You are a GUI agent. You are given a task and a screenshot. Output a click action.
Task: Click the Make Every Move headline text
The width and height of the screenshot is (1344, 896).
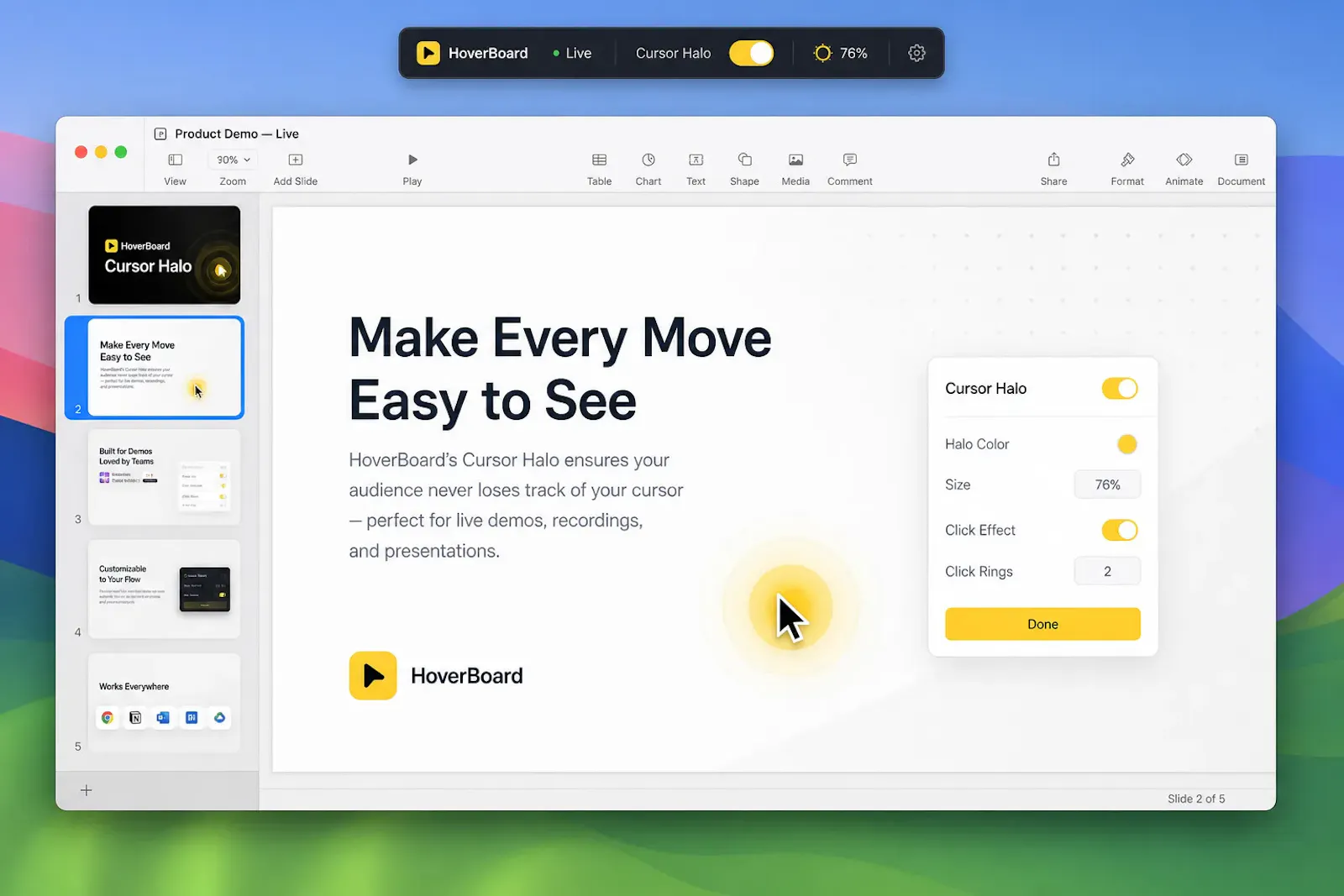560,369
